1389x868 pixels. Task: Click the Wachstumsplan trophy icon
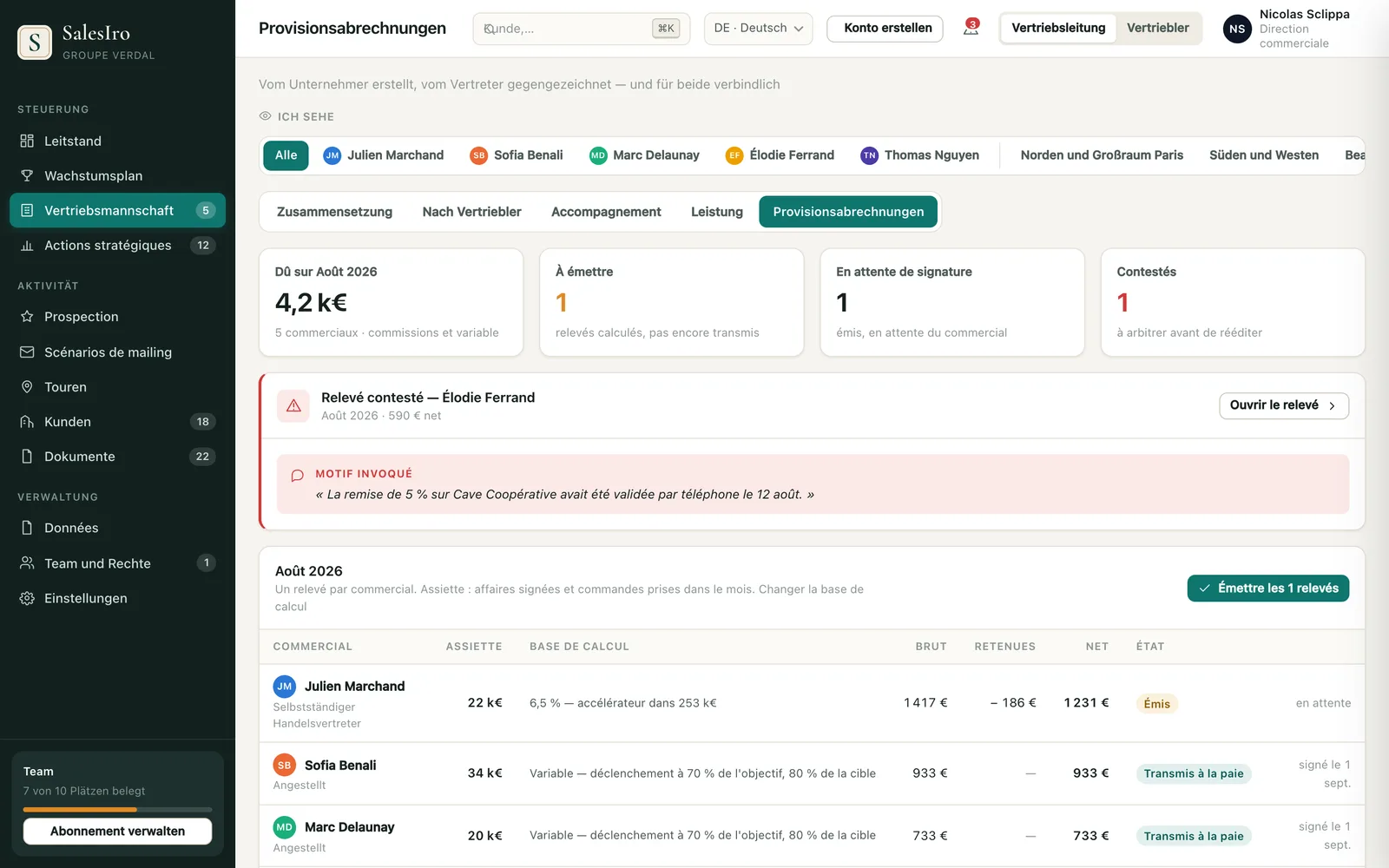[x=27, y=175]
